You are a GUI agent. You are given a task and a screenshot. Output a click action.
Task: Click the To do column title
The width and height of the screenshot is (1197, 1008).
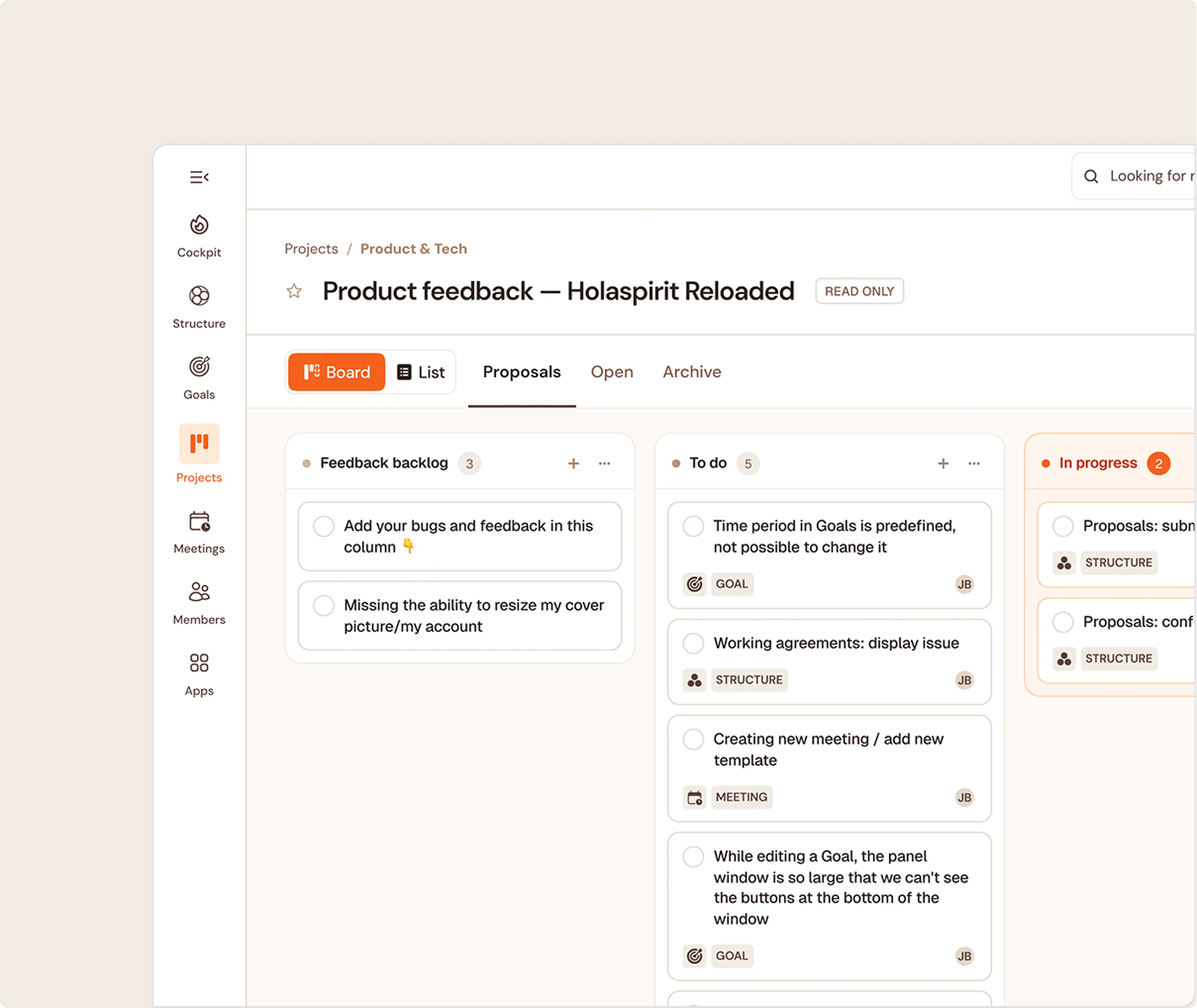point(708,463)
